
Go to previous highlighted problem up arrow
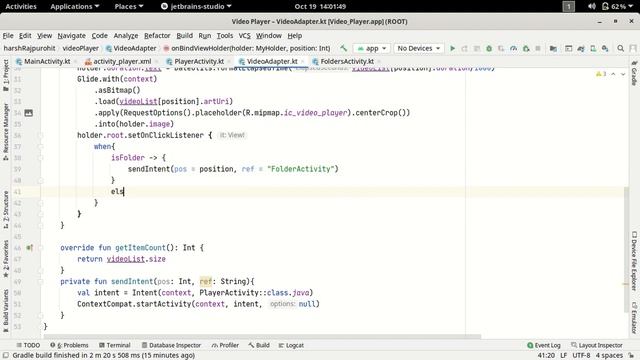(x=613, y=74)
